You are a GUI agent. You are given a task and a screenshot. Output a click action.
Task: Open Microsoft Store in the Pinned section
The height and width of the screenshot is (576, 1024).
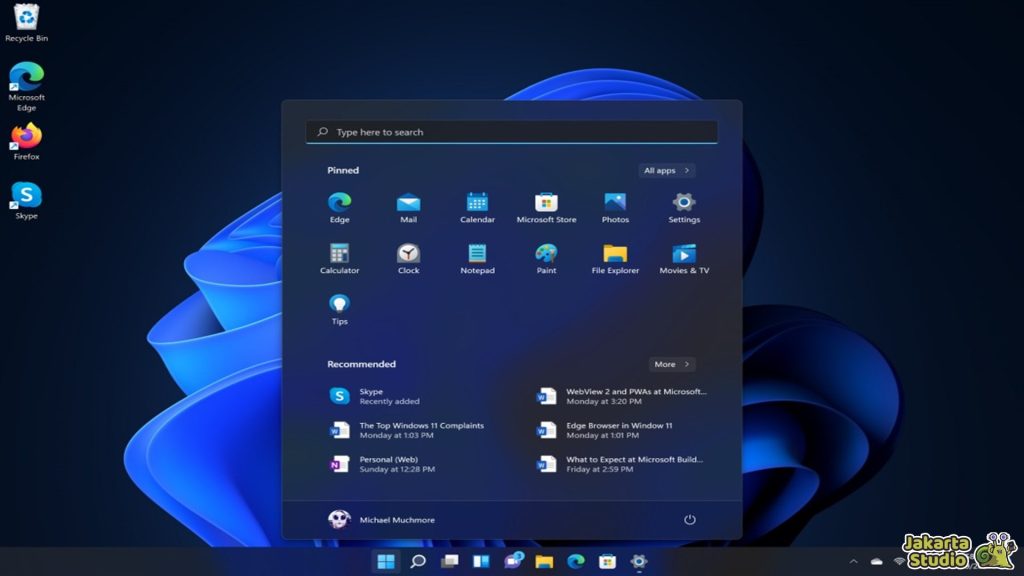(546, 208)
